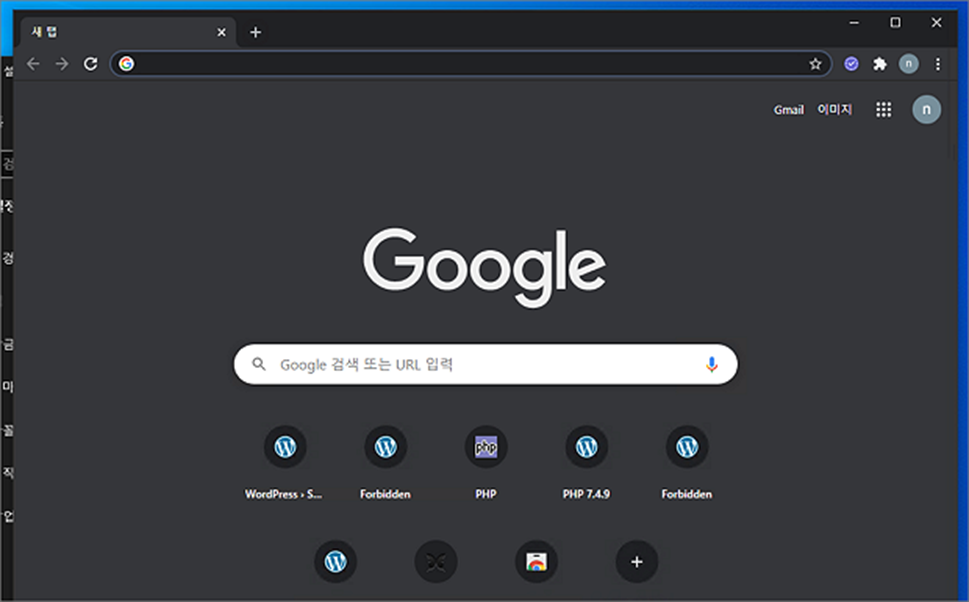969x602 pixels.
Task: Open the PHP 7.4.9 shortcut tile
Action: (x=586, y=463)
